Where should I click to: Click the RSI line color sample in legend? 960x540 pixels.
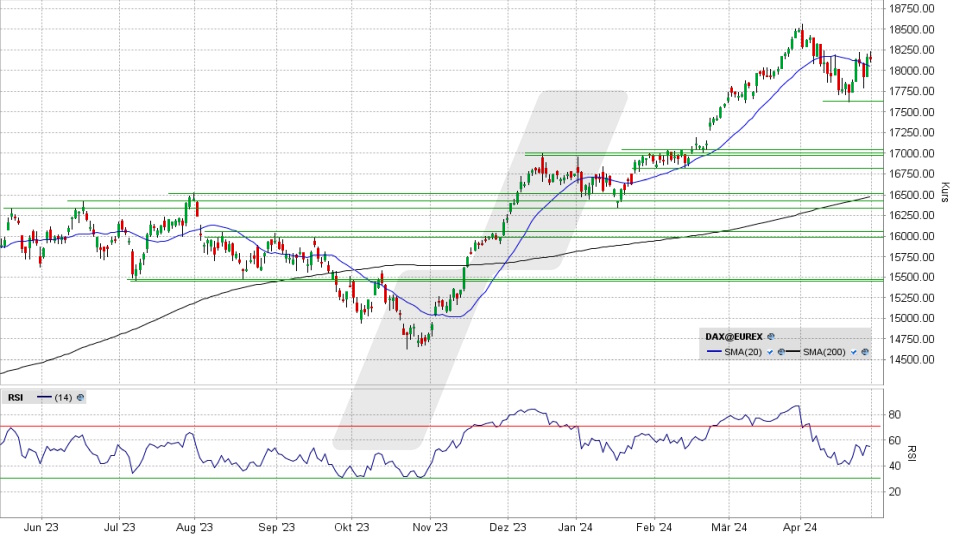tap(44, 397)
